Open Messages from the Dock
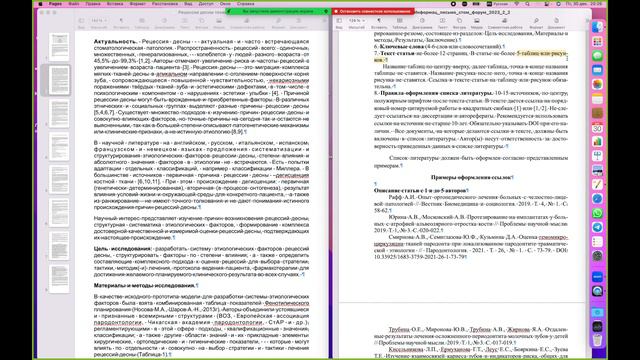The width and height of the screenshot is (640, 360). [x=597, y=56]
